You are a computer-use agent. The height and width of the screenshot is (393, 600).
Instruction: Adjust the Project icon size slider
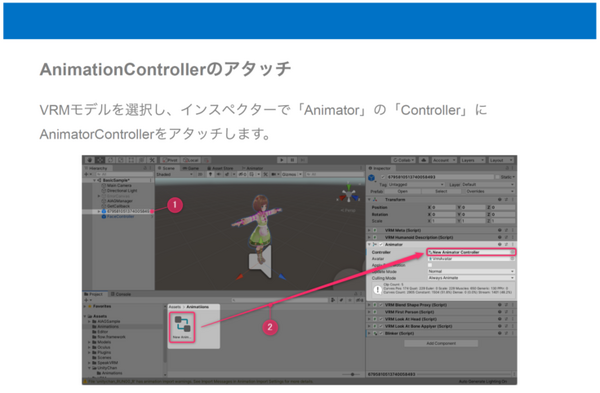click(352, 374)
